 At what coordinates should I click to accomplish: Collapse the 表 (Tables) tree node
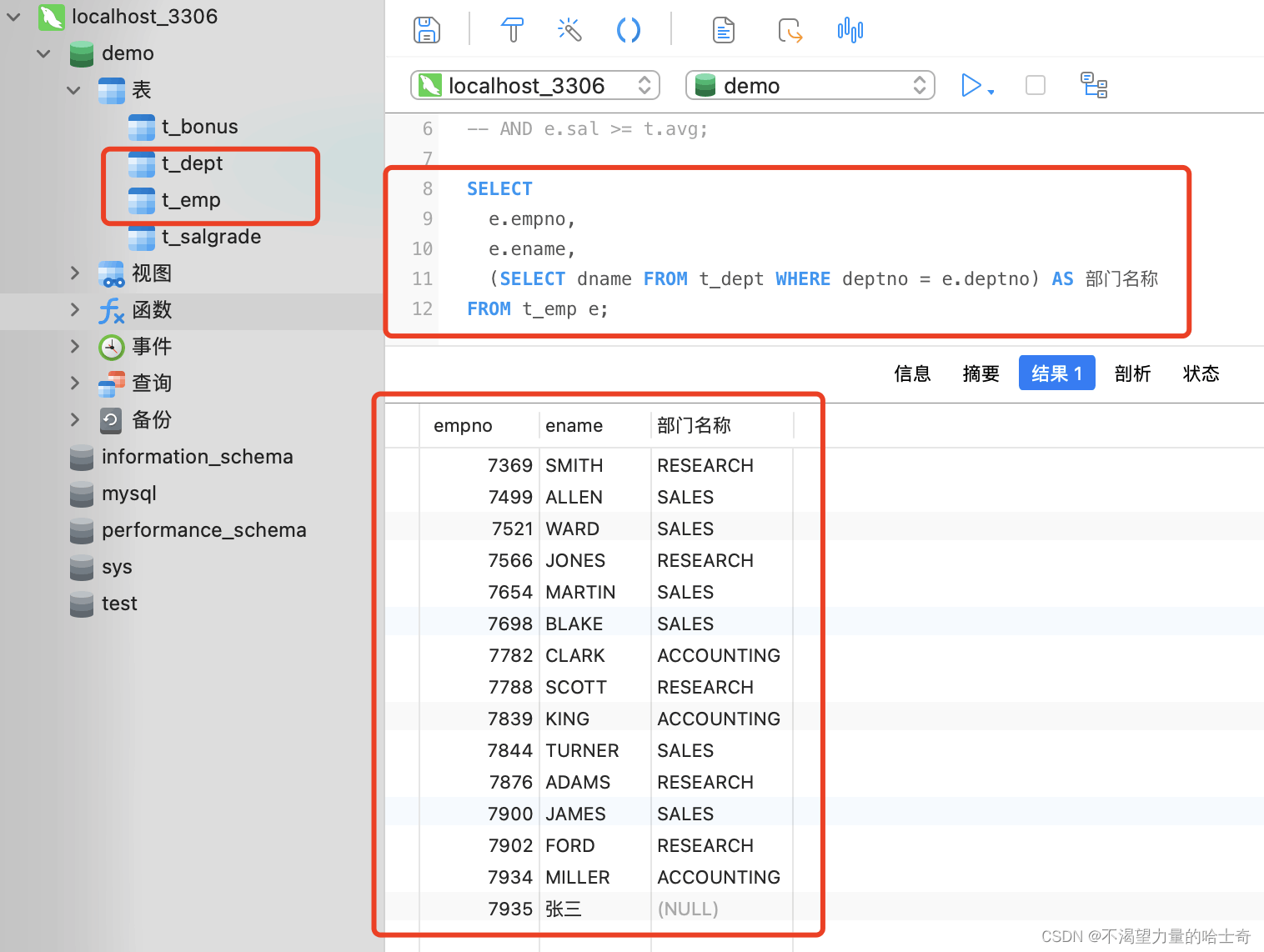coord(74,90)
